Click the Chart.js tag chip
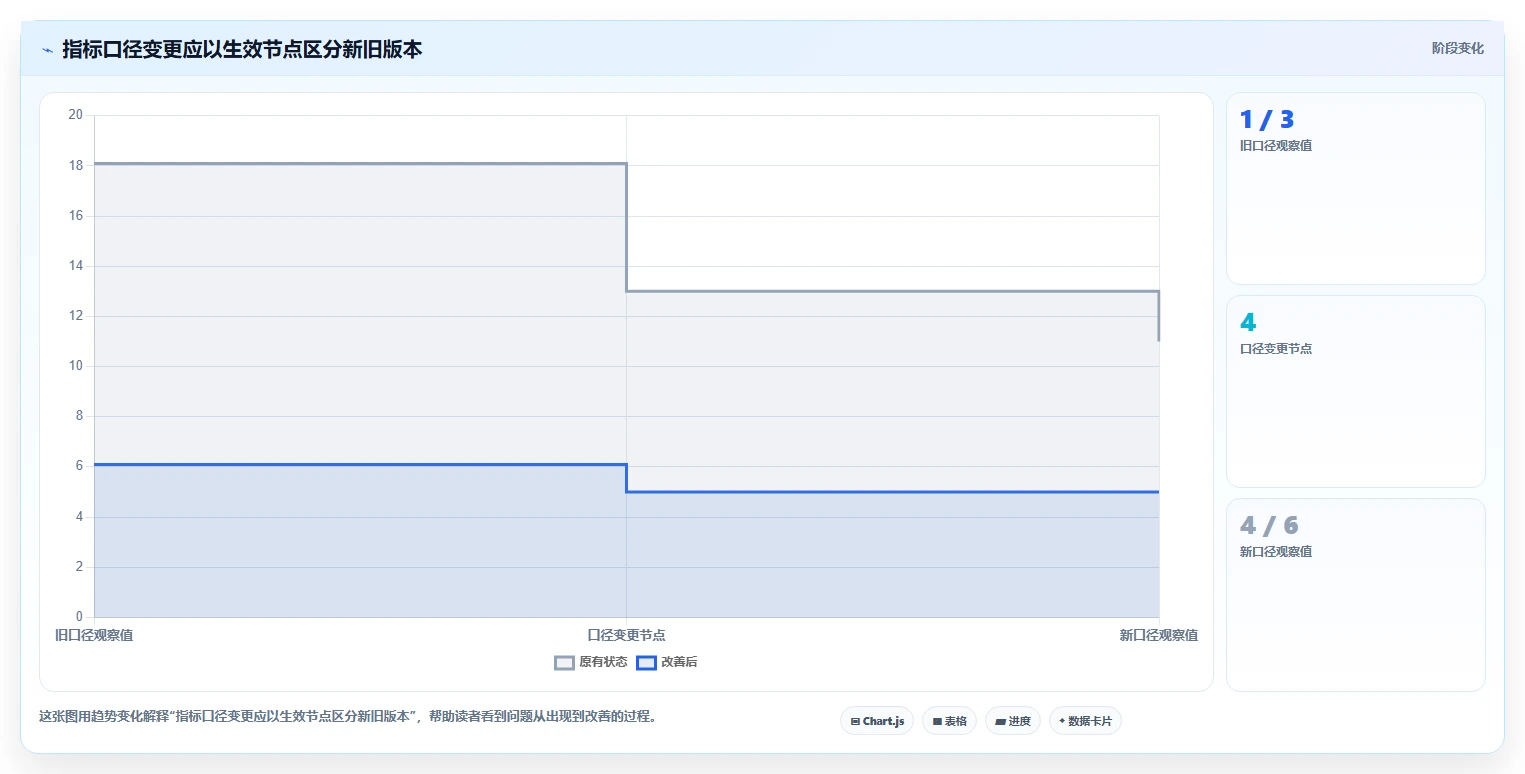Image resolution: width=1525 pixels, height=774 pixels. 877,721
